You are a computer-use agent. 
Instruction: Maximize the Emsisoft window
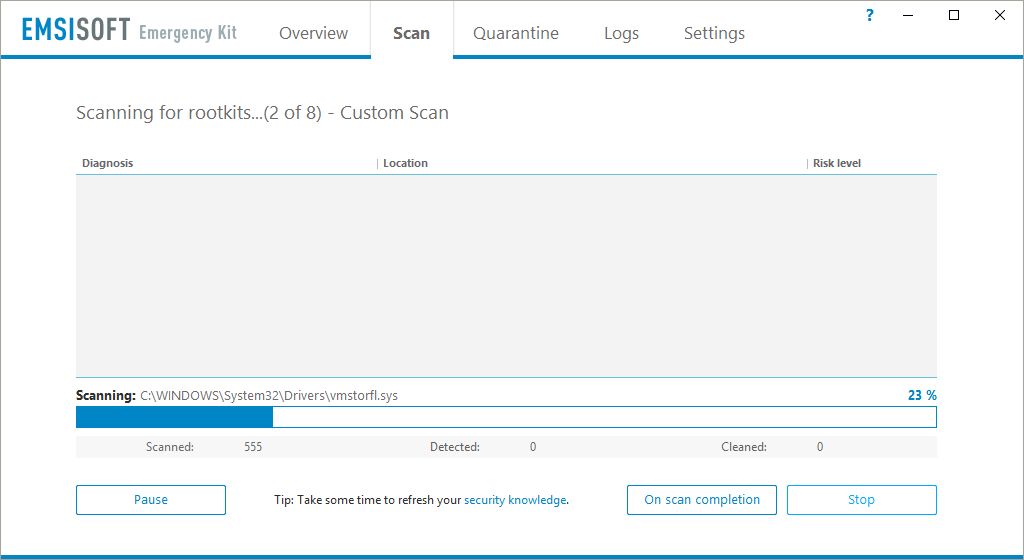coord(954,15)
